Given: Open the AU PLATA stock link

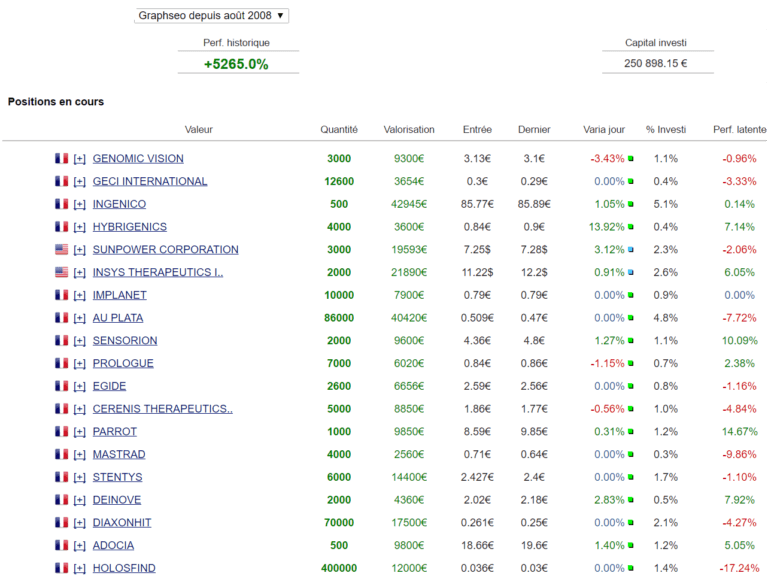Looking at the screenshot, I should [x=118, y=318].
